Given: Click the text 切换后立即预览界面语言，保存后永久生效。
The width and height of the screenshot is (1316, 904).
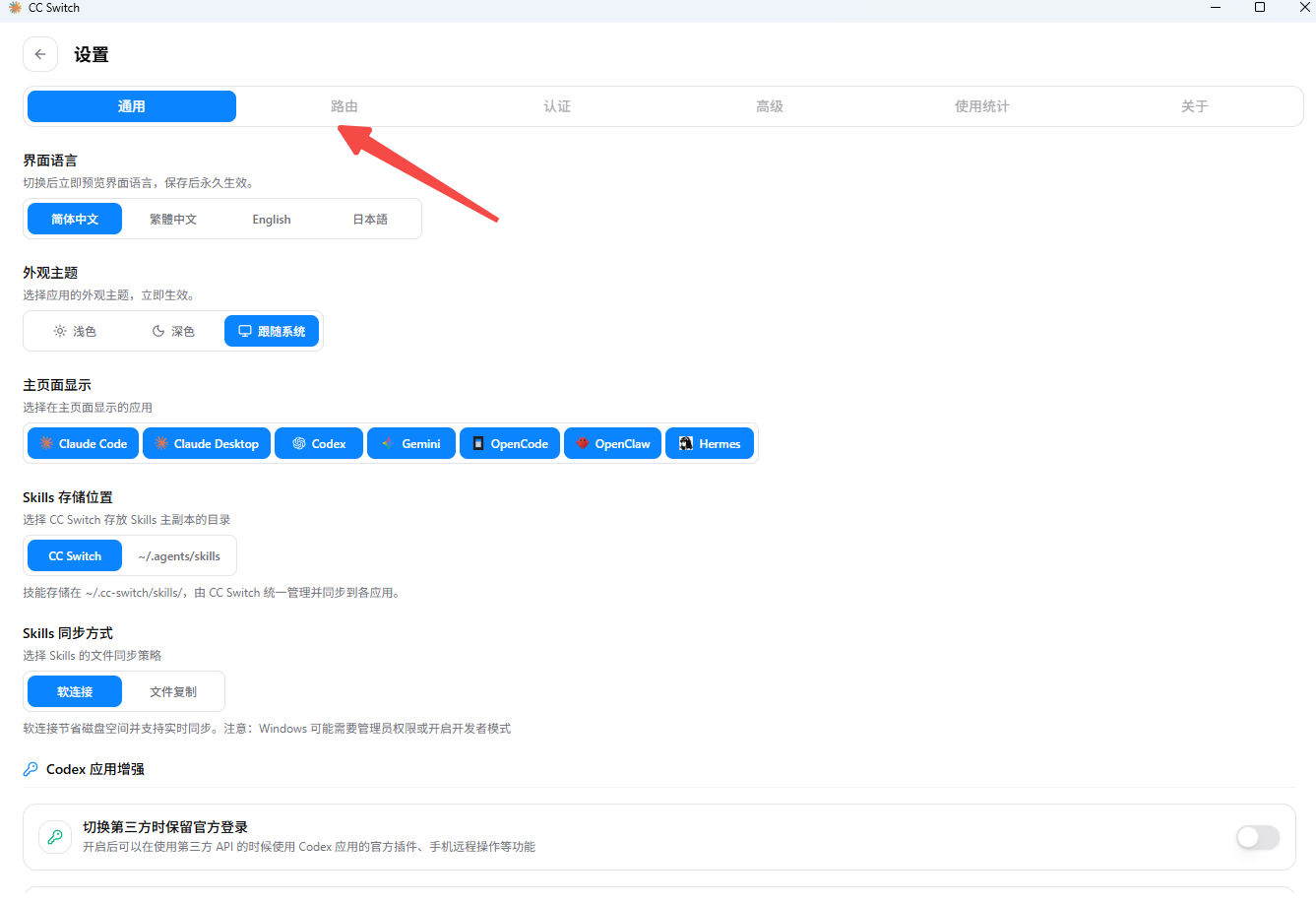Looking at the screenshot, I should (x=141, y=183).
